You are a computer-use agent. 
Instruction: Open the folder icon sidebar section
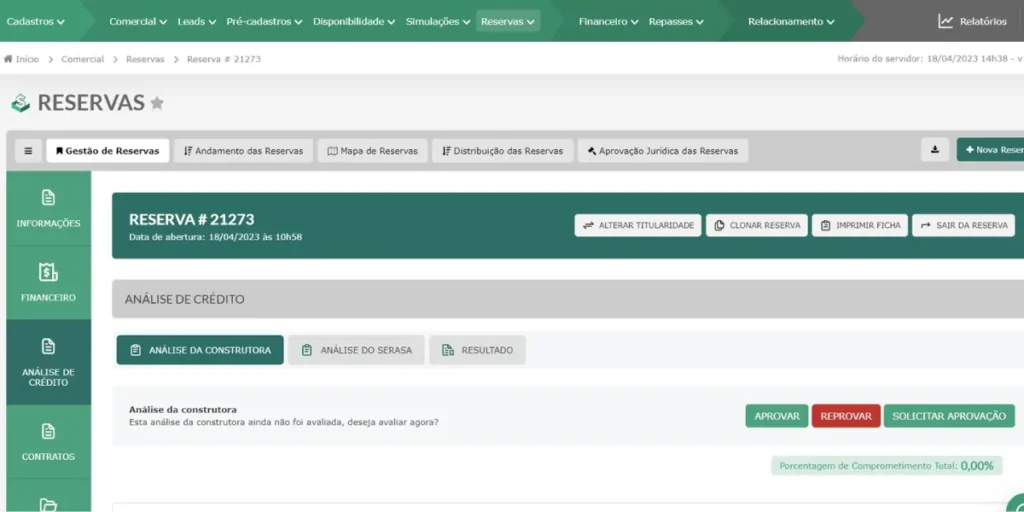48,504
